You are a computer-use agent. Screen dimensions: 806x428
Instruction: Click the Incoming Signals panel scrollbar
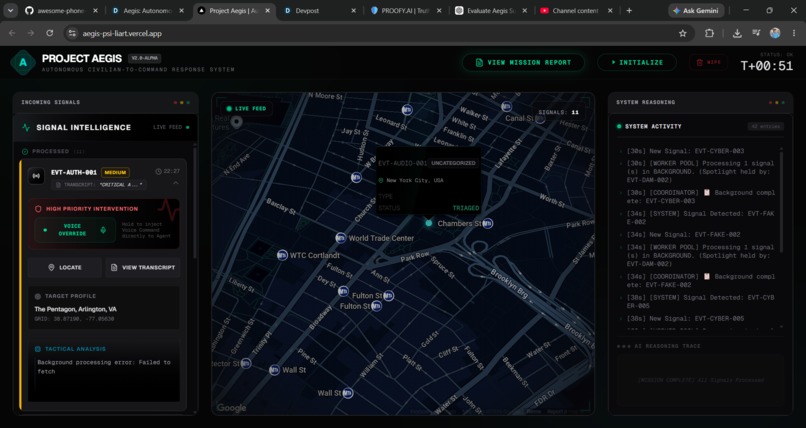click(x=195, y=203)
